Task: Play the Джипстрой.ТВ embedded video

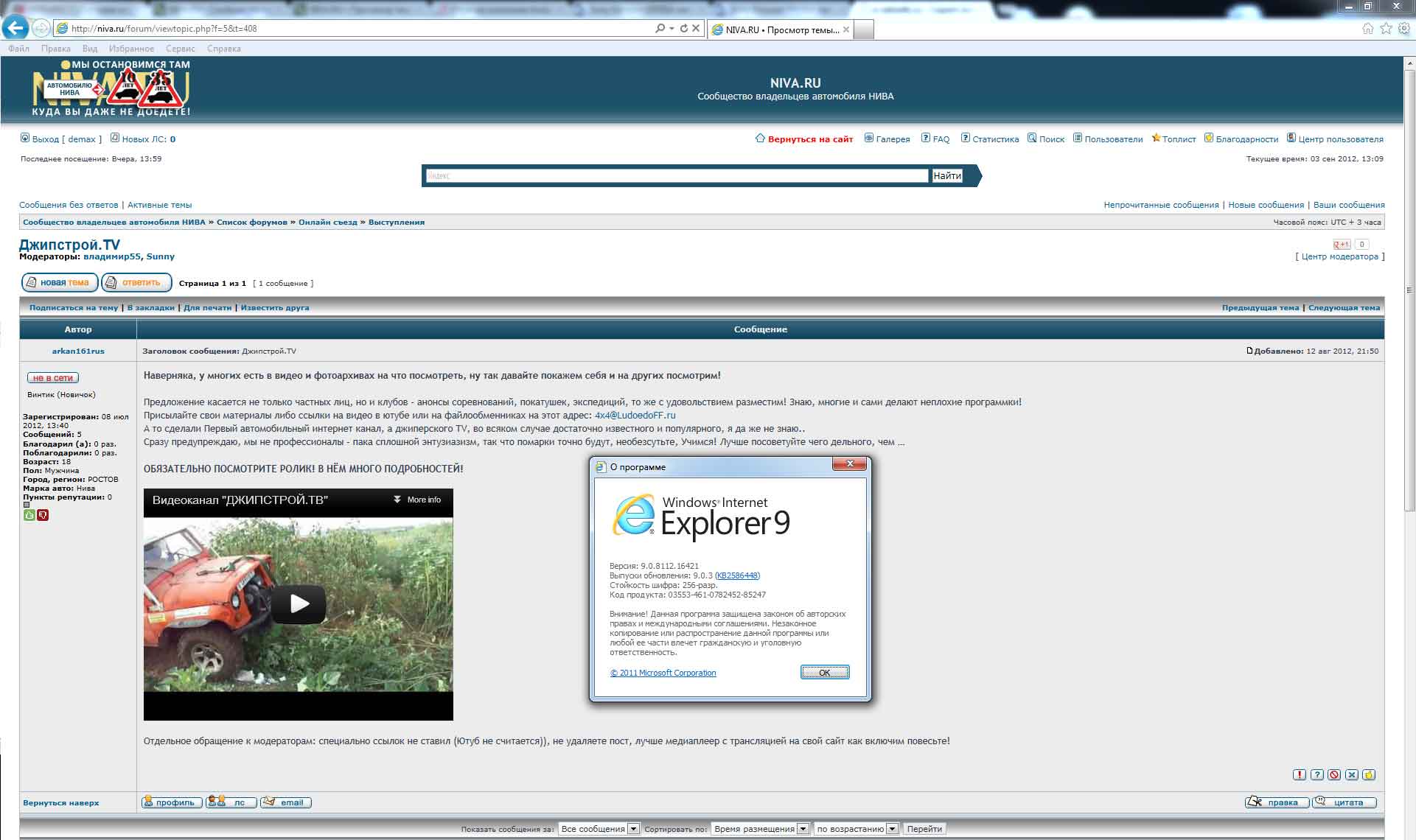Action: click(299, 603)
